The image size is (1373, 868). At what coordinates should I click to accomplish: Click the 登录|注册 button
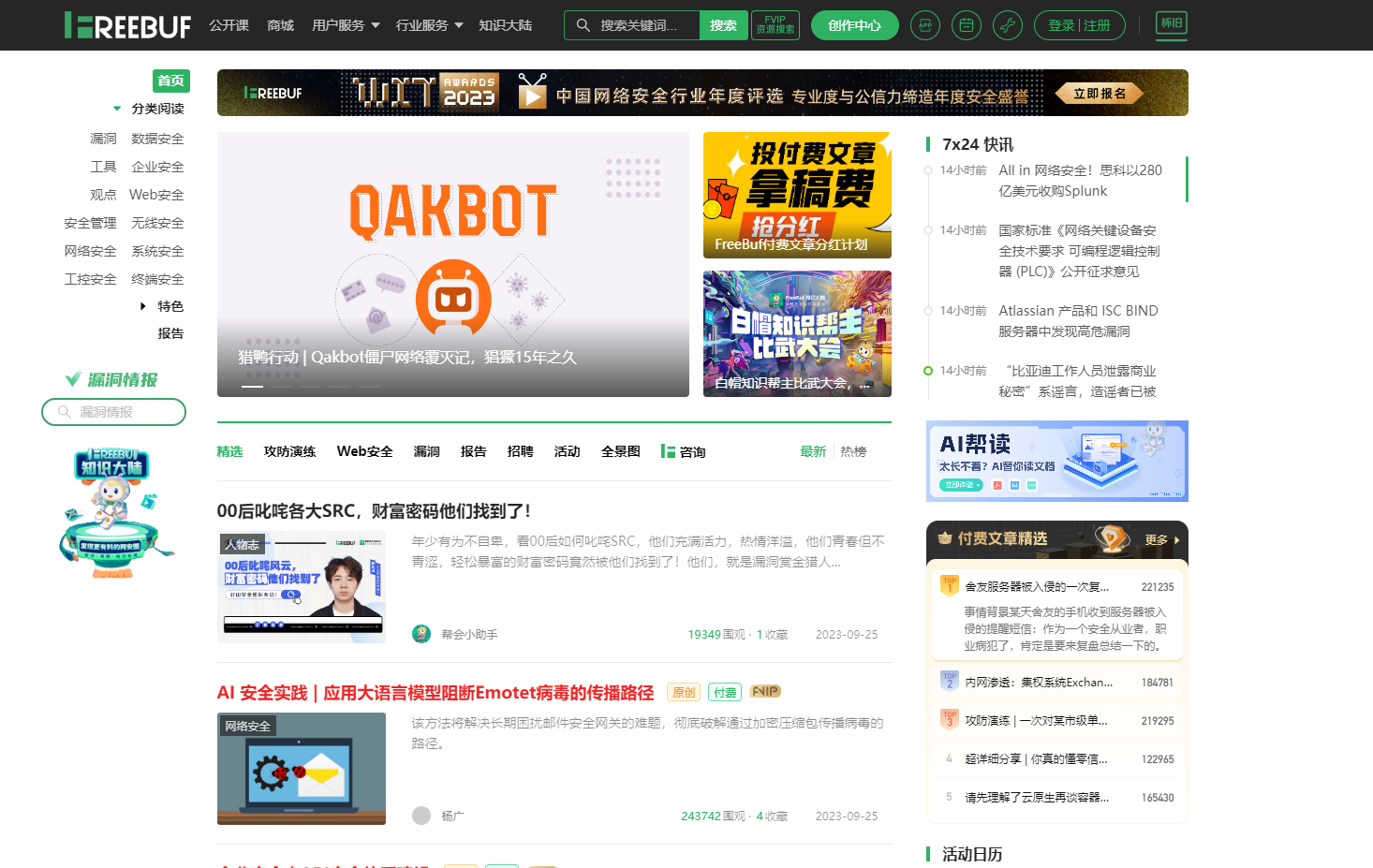pos(1080,25)
